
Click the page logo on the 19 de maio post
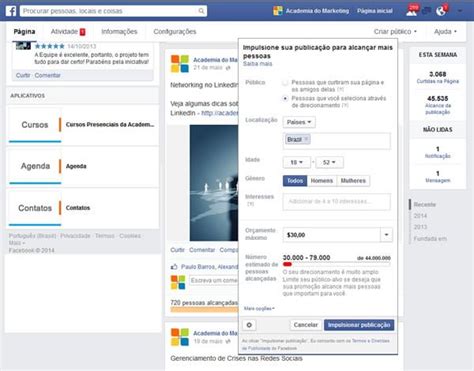coord(180,337)
